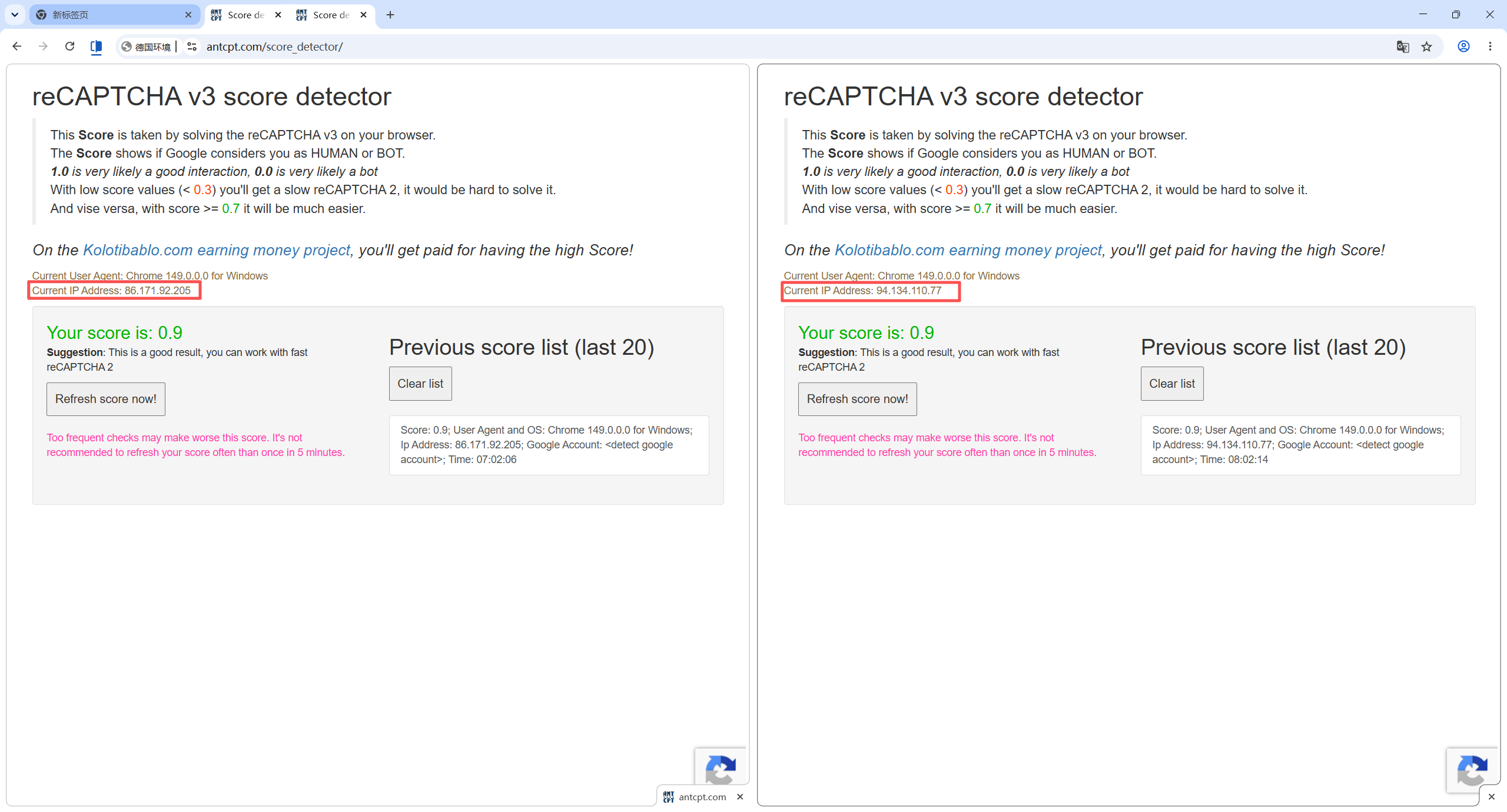Open the profile account icon
The width and height of the screenshot is (1507, 812).
1464,46
